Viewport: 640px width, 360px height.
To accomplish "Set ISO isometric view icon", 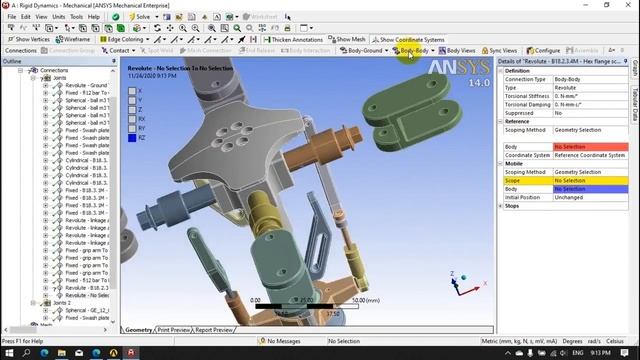I will click(262, 28).
